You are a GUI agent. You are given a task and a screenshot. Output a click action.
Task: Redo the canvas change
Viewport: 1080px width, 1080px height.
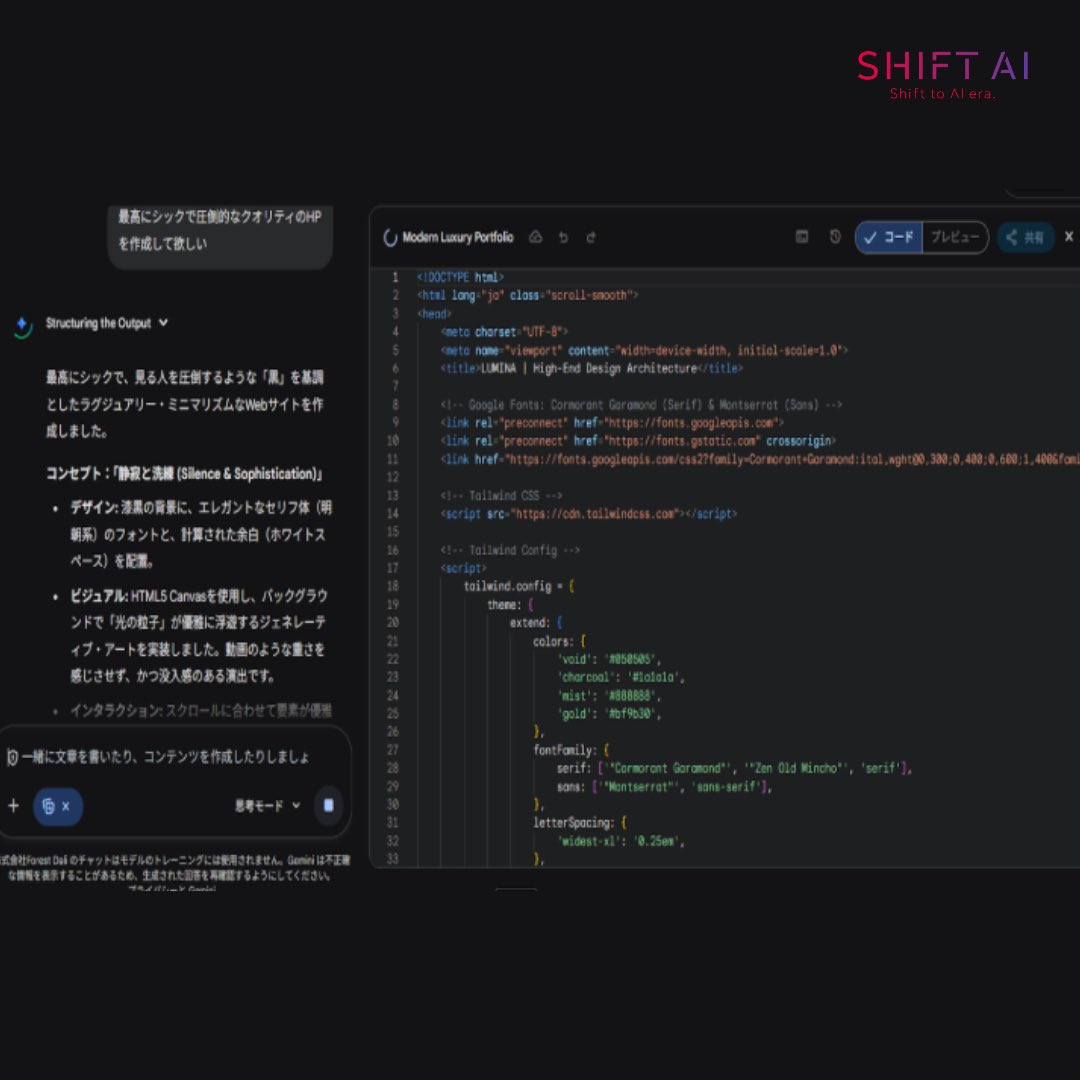coord(591,237)
